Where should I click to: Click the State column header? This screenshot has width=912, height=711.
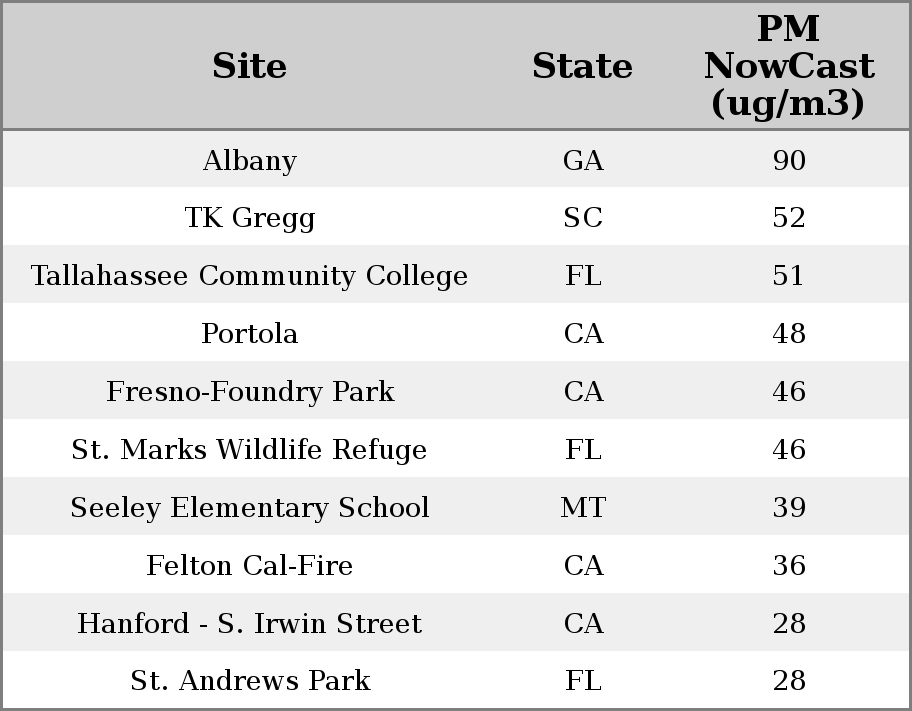pyautogui.click(x=583, y=66)
